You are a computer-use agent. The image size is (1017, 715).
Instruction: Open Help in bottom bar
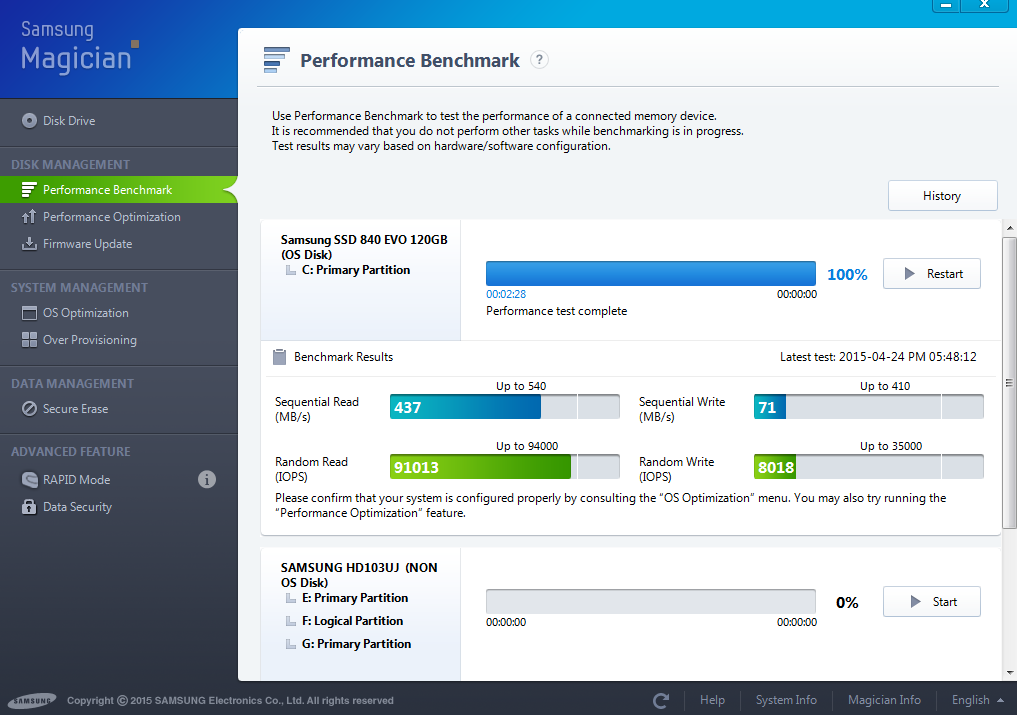712,700
